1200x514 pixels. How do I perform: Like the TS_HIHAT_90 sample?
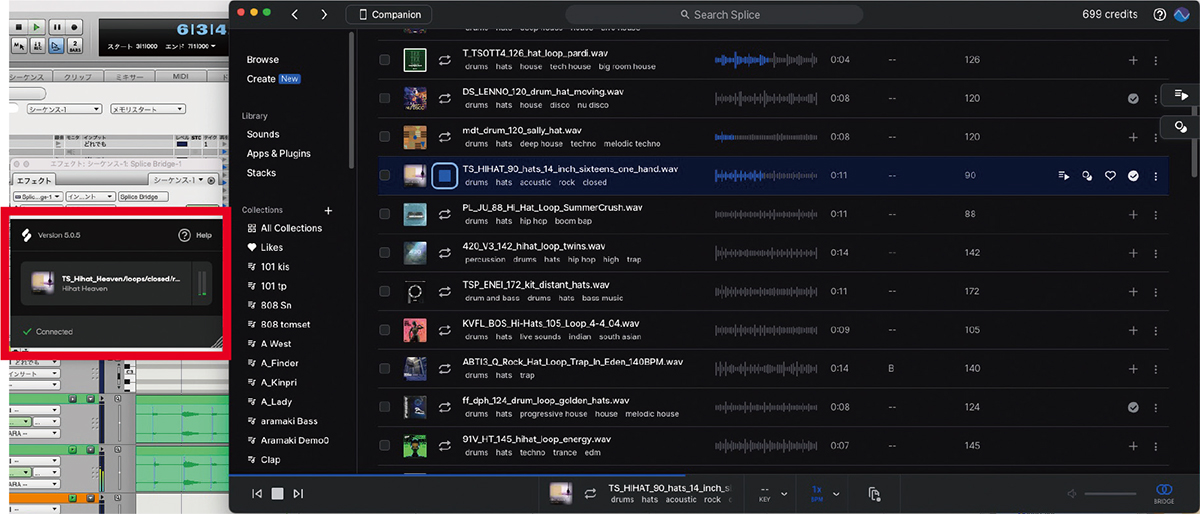(x=1110, y=176)
